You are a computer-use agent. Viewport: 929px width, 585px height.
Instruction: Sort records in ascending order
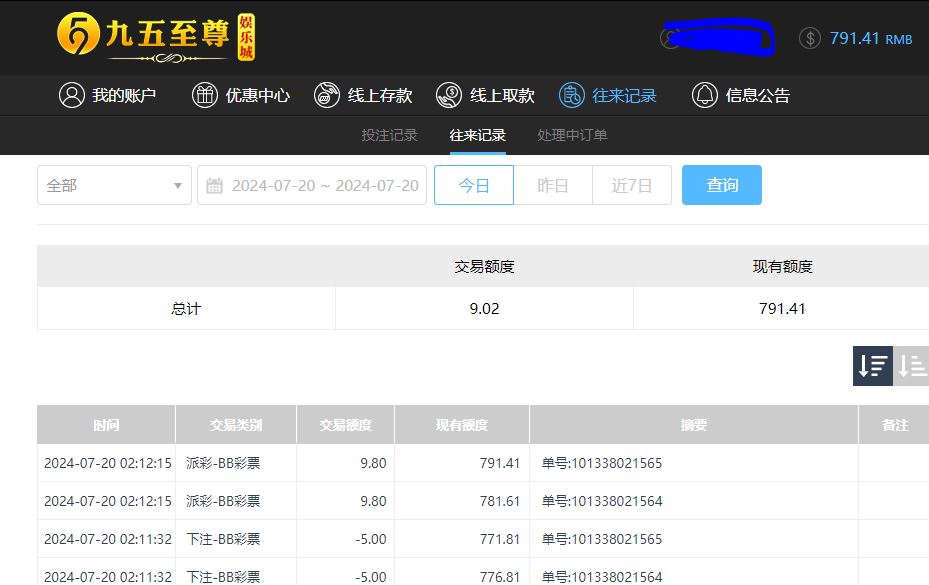[911, 366]
